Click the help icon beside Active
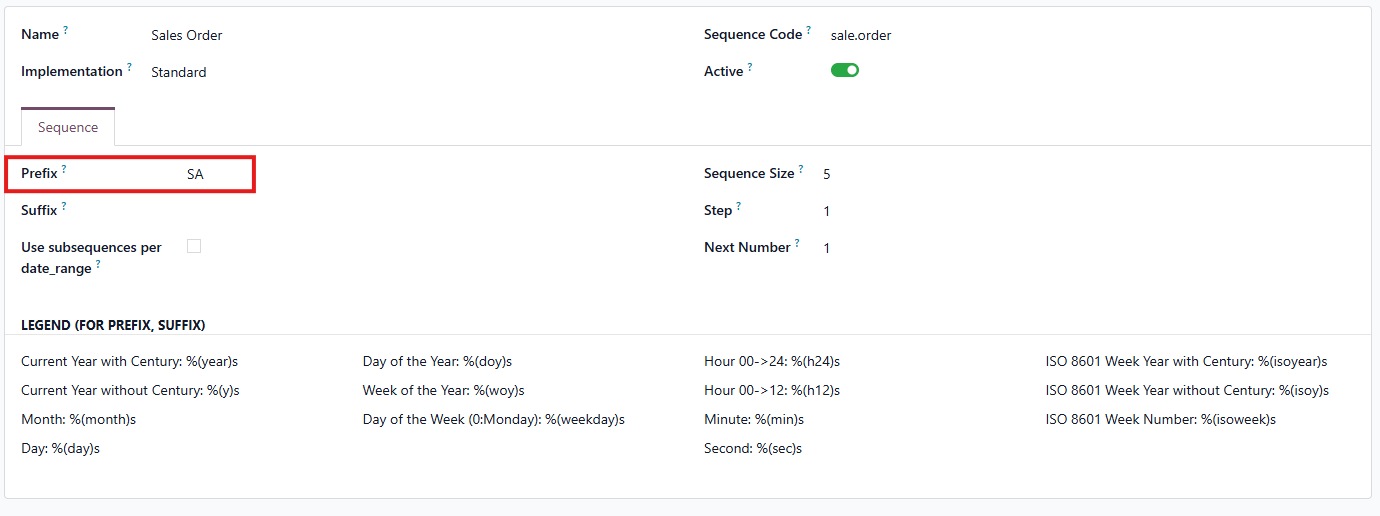 coord(750,68)
